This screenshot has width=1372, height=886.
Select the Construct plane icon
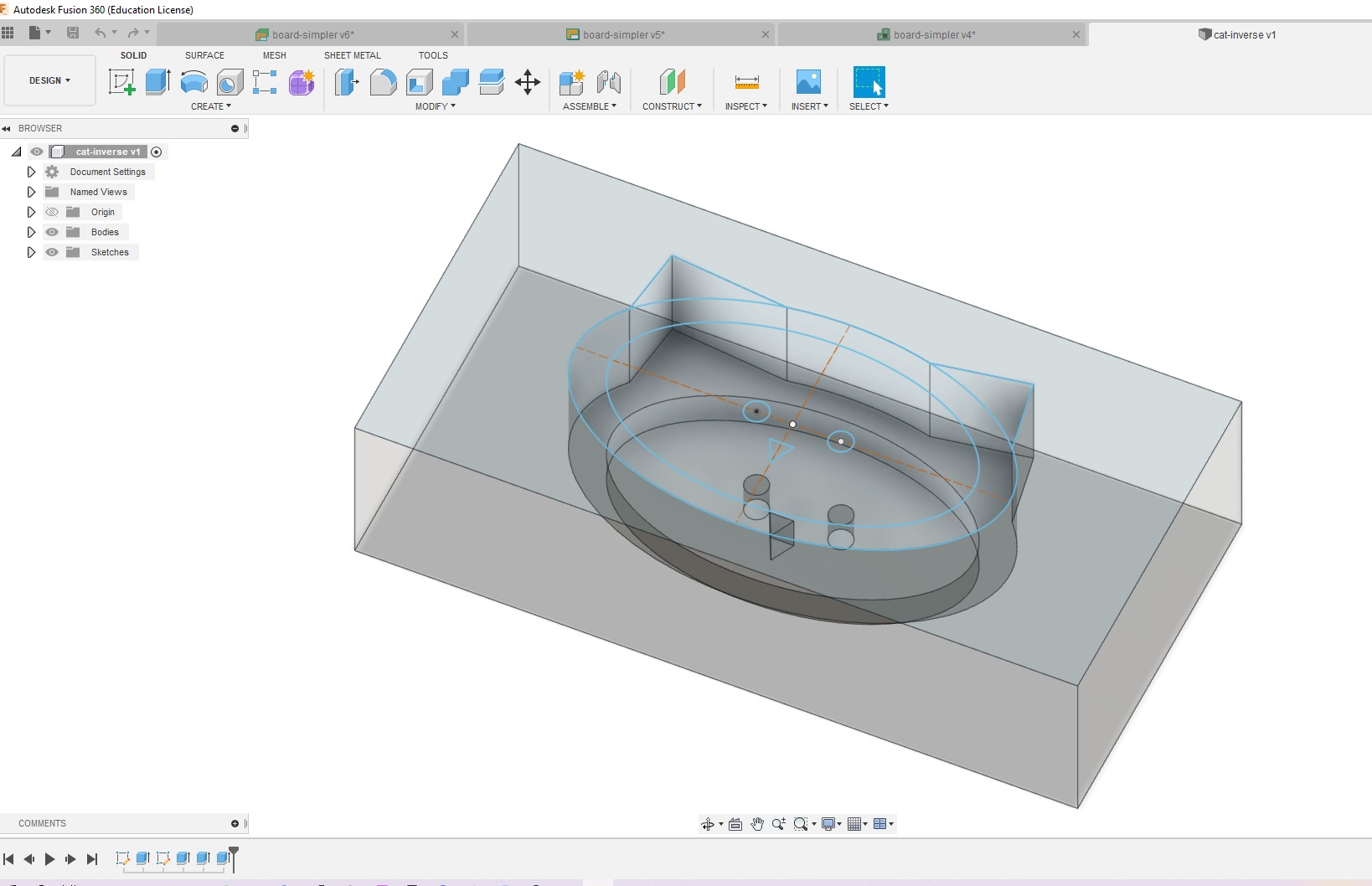click(x=673, y=82)
